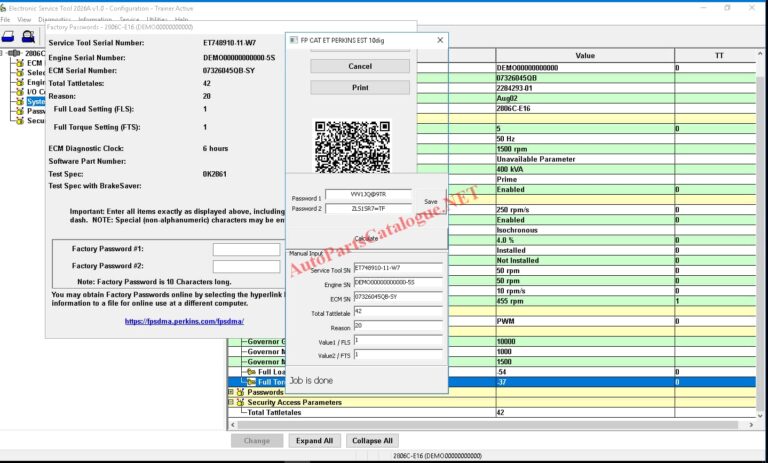This screenshot has height=463, width=768.
Task: Expand the Security Access Parameters group
Action: (x=231, y=402)
